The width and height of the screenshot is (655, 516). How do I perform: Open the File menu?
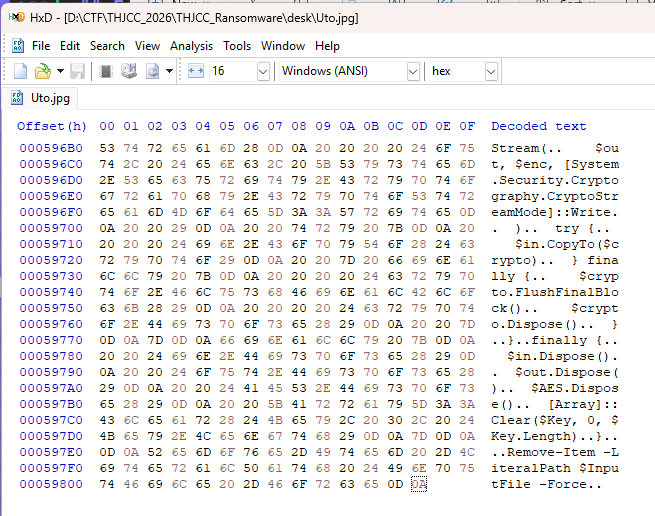pyautogui.click(x=41, y=46)
